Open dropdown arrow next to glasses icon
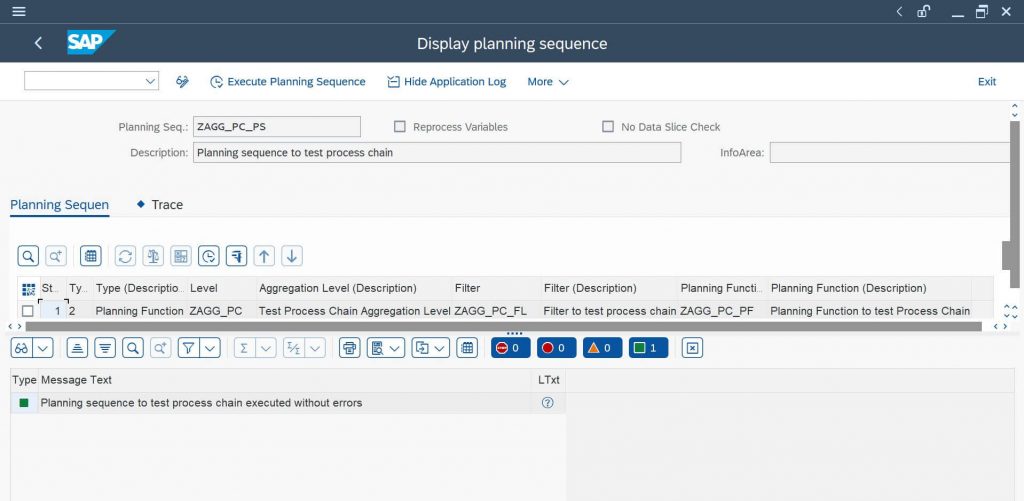Image resolution: width=1024 pixels, height=501 pixels. (x=43, y=348)
